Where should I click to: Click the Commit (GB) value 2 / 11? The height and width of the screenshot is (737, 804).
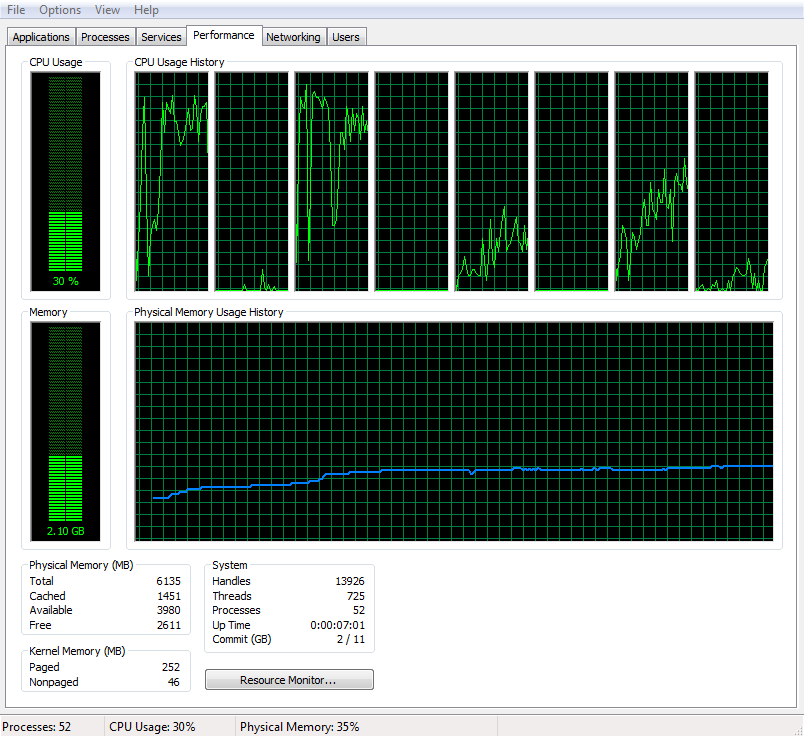pos(351,640)
